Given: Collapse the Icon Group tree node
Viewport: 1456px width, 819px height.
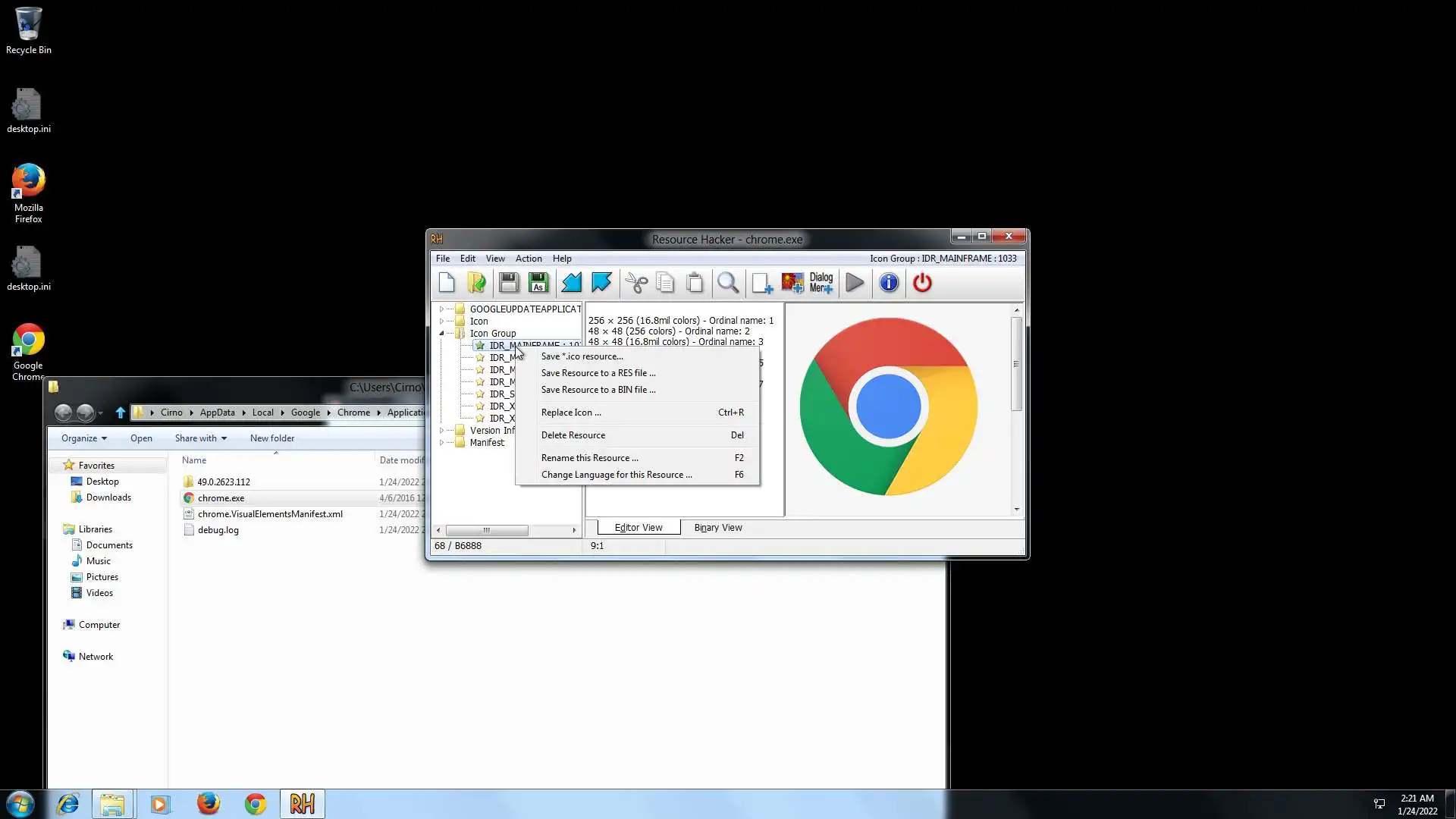Looking at the screenshot, I should pos(442,334).
